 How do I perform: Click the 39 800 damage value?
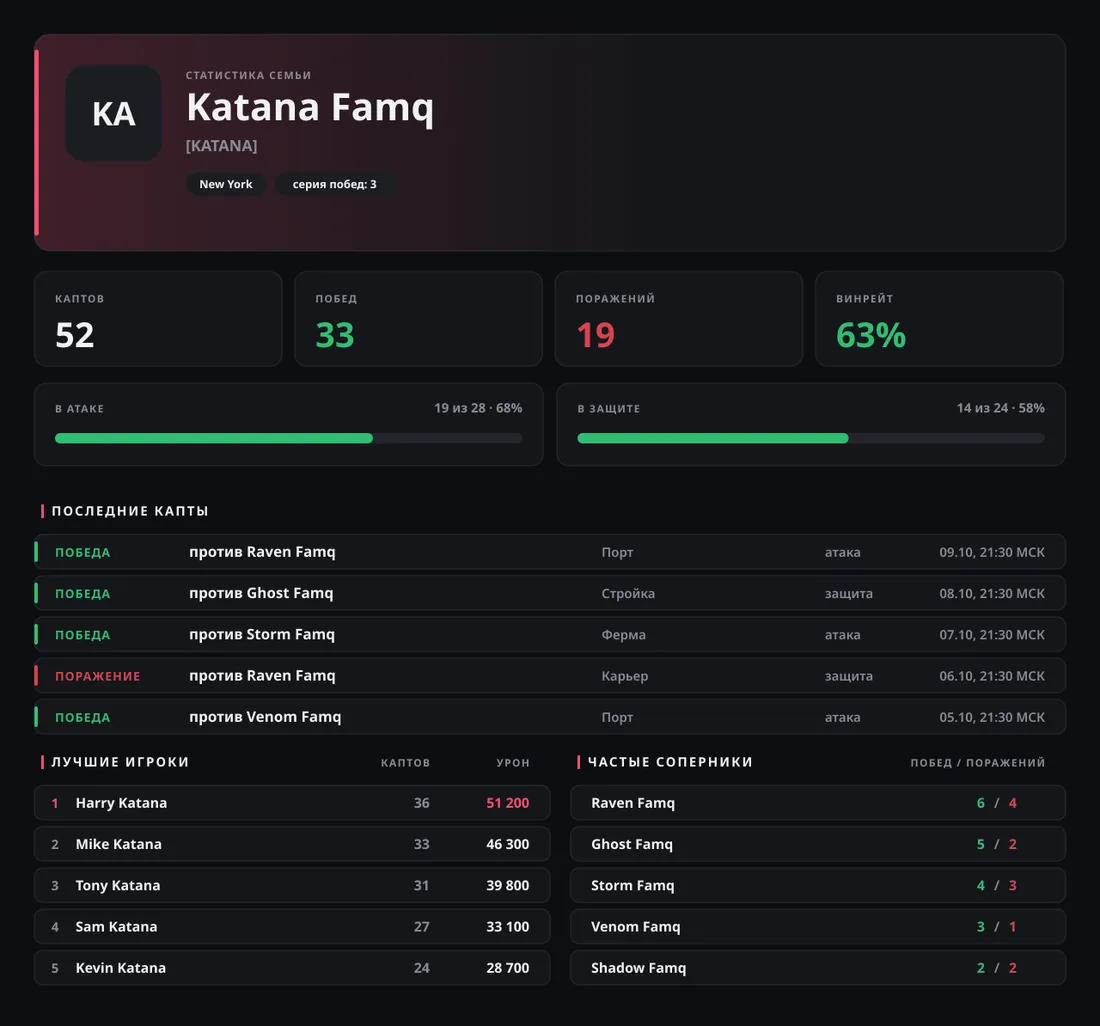tap(507, 886)
